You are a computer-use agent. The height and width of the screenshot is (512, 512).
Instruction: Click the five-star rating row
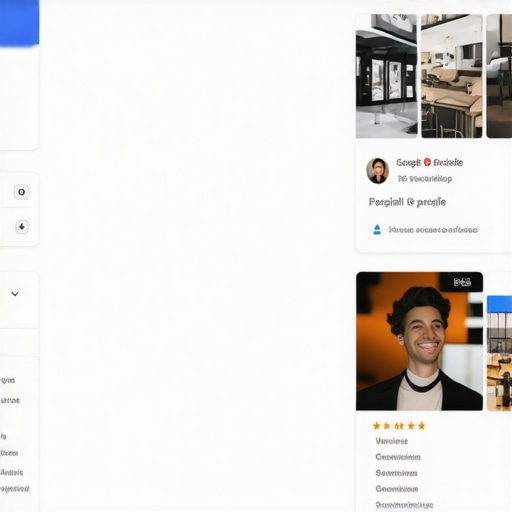click(399, 426)
